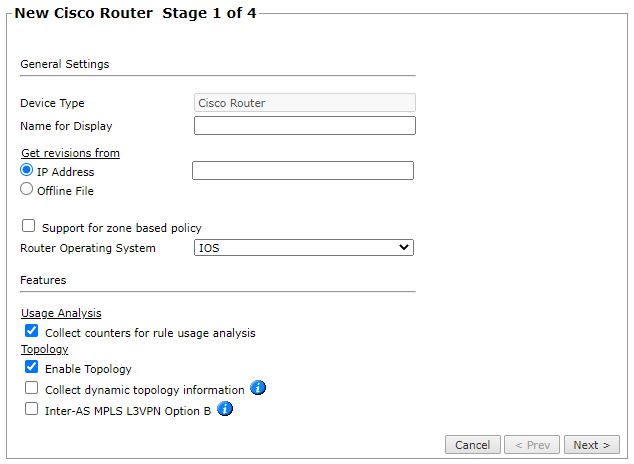Click the underlined Topology heading
The image size is (634, 464).
[x=44, y=349]
